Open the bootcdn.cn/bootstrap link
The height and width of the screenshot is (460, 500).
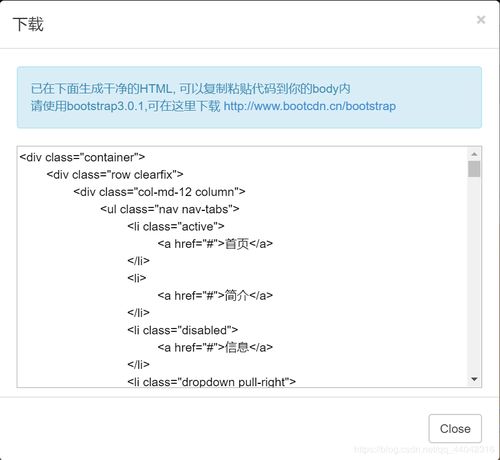tap(310, 106)
